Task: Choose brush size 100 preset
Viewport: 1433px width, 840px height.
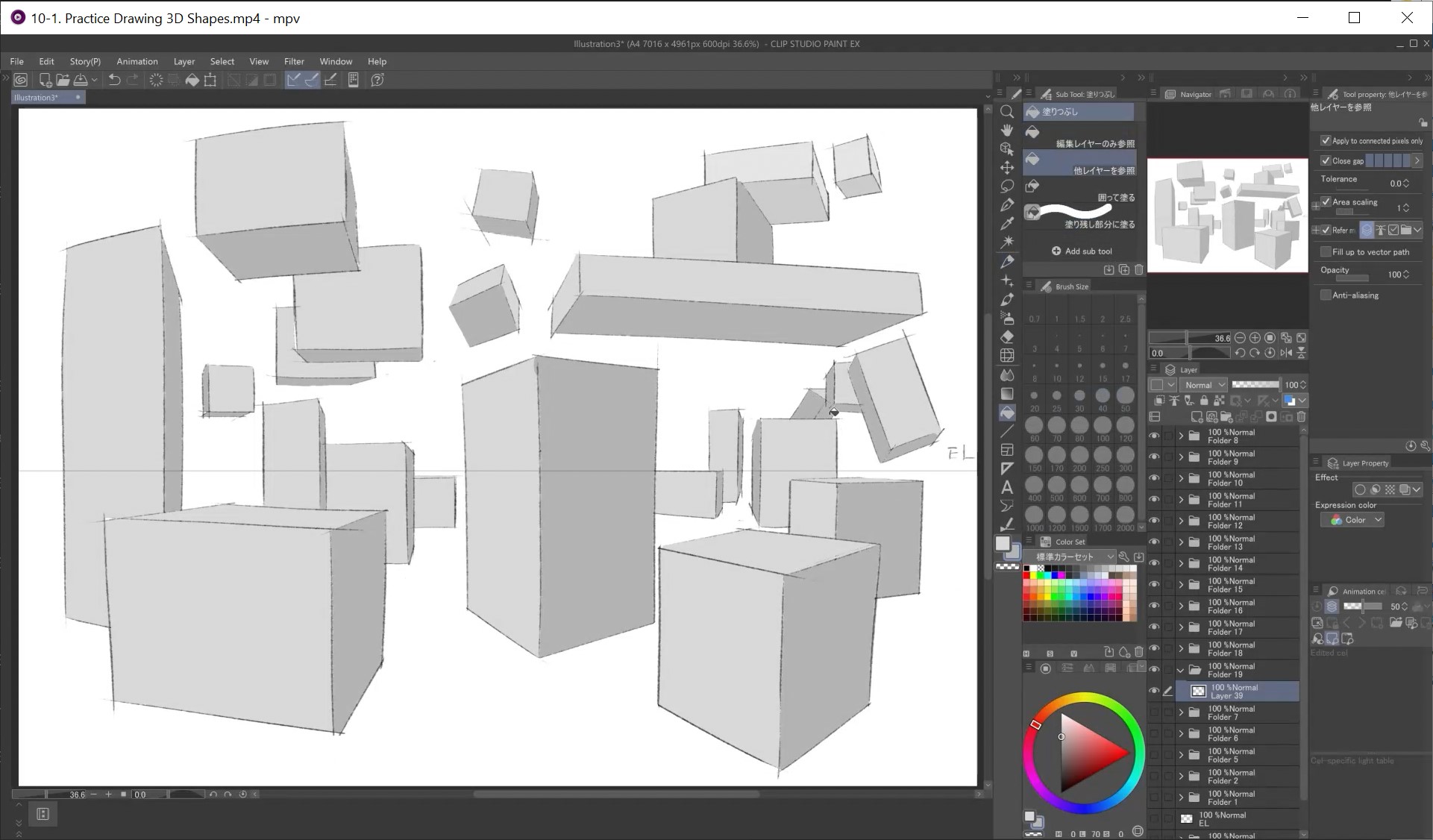Action: pos(1103,428)
